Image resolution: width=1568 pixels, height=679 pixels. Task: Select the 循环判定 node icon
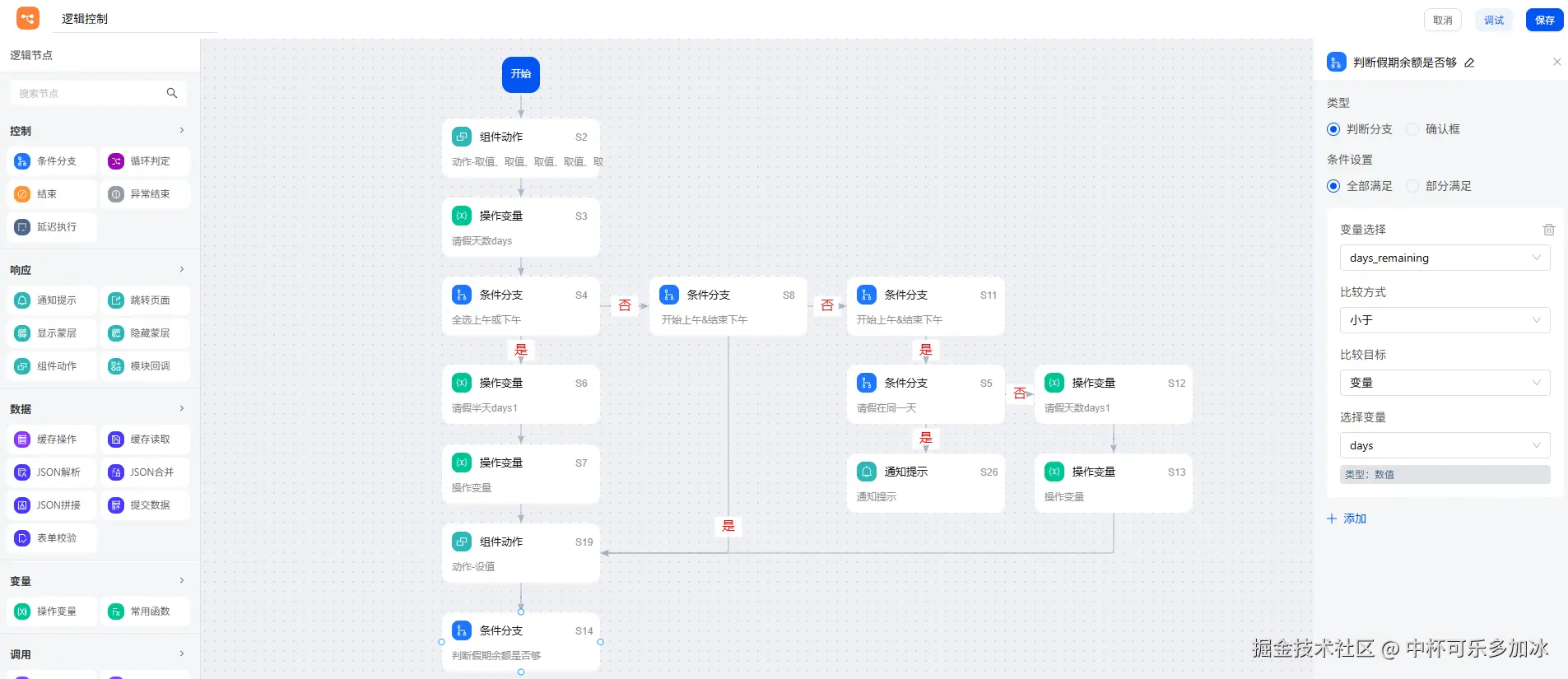click(116, 161)
